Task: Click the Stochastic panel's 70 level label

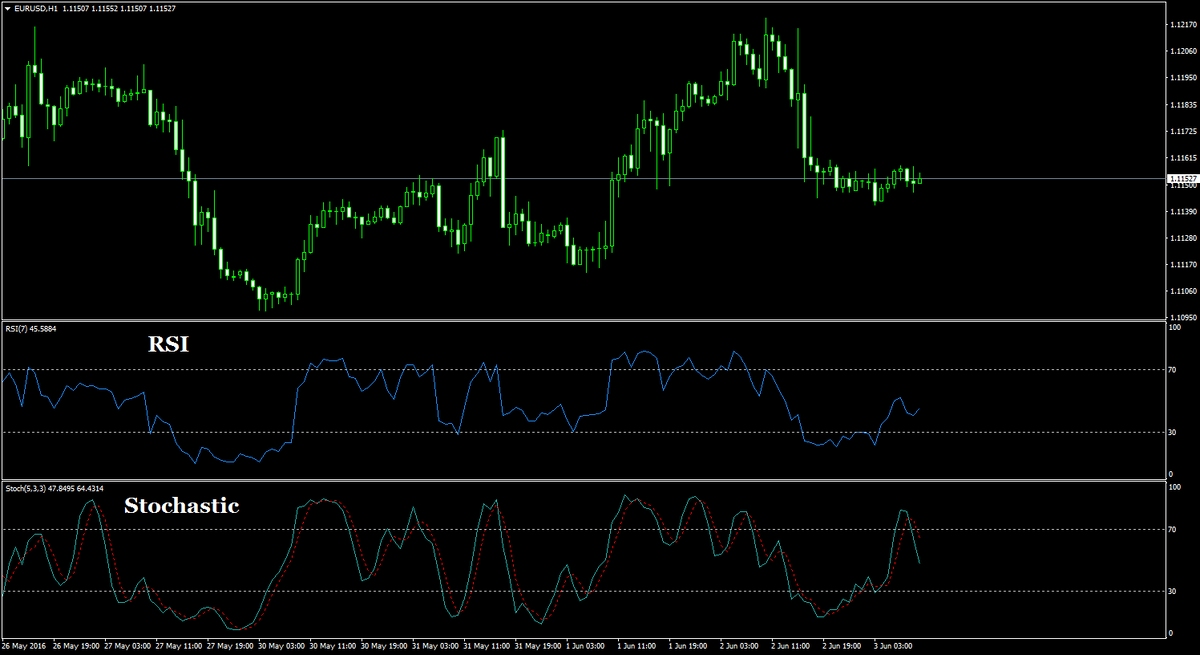Action: (x=1174, y=529)
